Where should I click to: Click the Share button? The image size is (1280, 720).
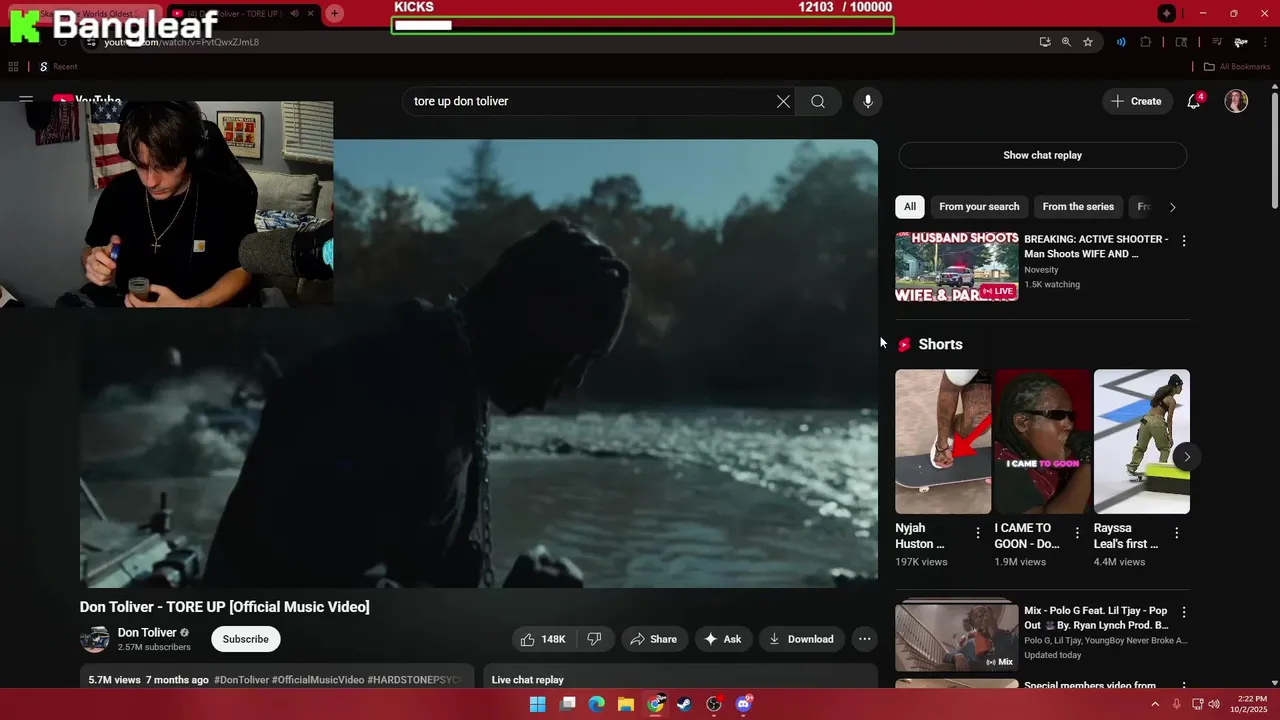(x=654, y=639)
